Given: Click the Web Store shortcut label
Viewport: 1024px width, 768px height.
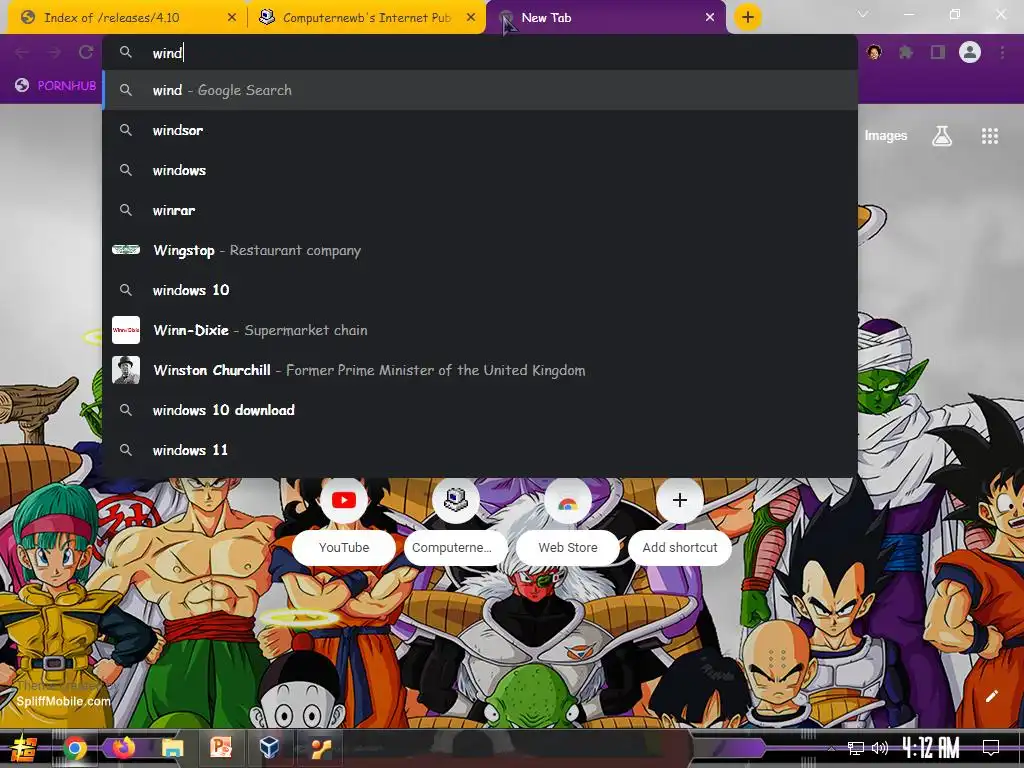Looking at the screenshot, I should point(568,547).
